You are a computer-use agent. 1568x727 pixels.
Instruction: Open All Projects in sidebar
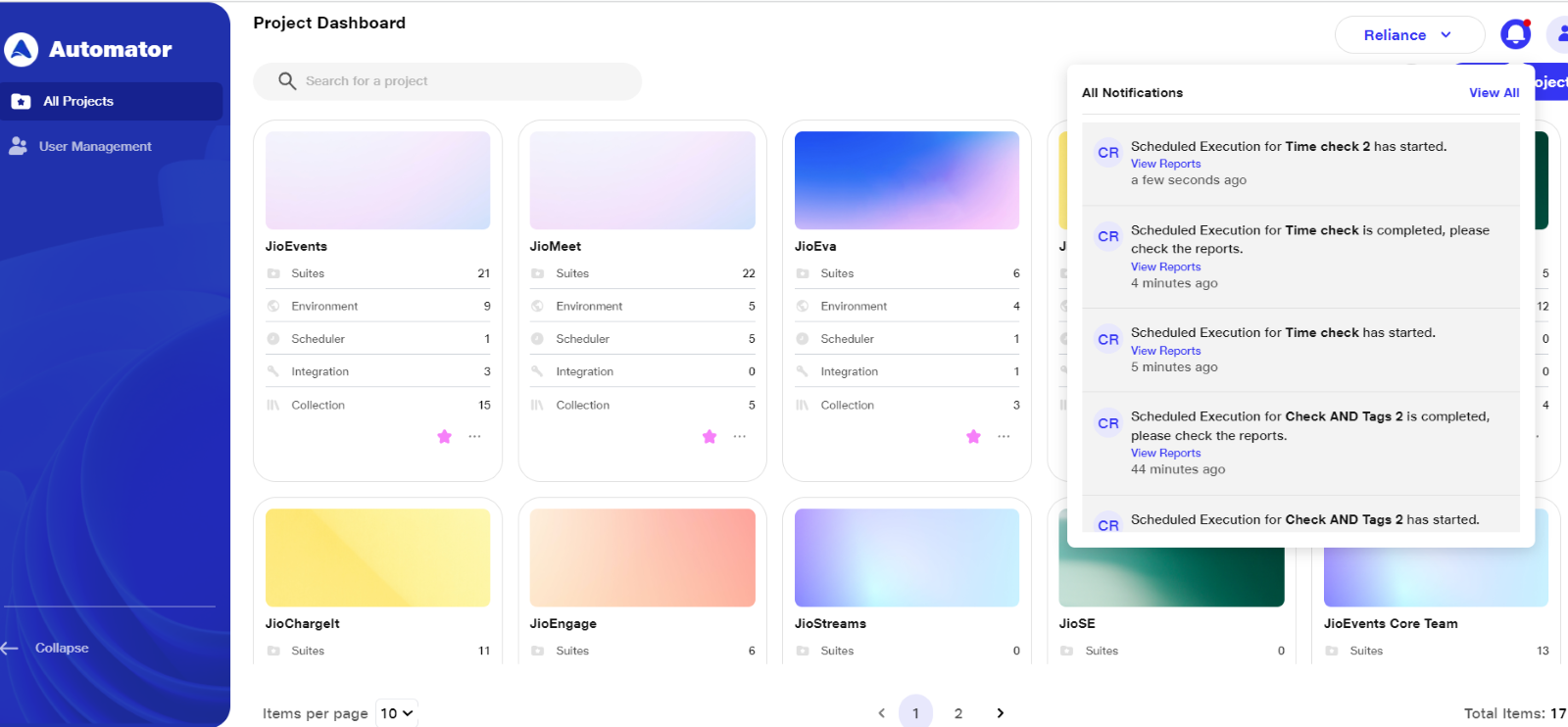coord(111,101)
